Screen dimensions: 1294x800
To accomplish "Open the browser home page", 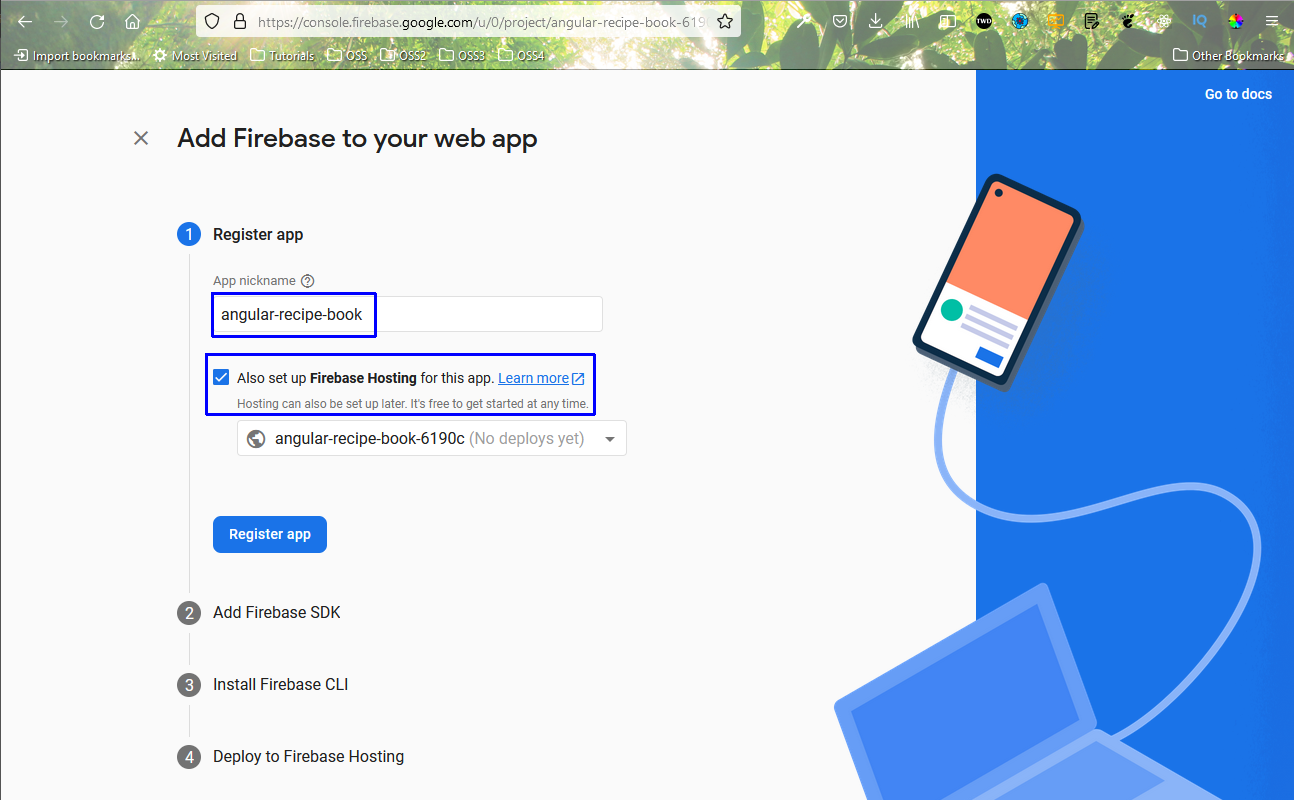I will [x=132, y=21].
